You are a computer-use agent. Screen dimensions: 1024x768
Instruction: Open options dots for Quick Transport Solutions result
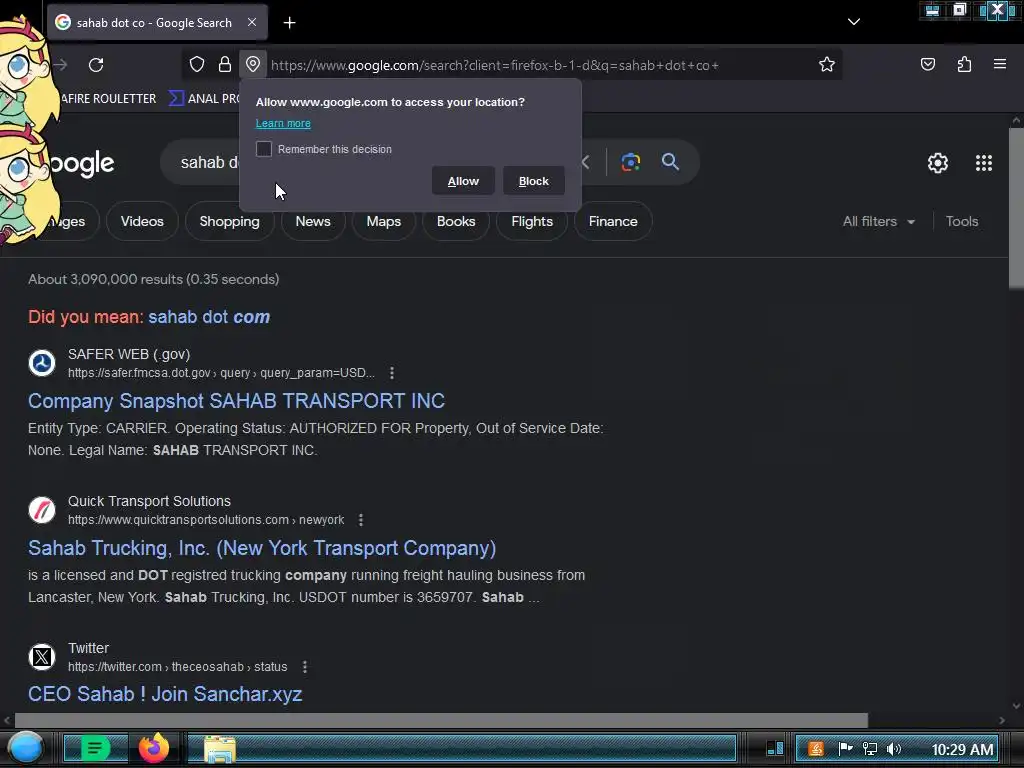tap(361, 520)
